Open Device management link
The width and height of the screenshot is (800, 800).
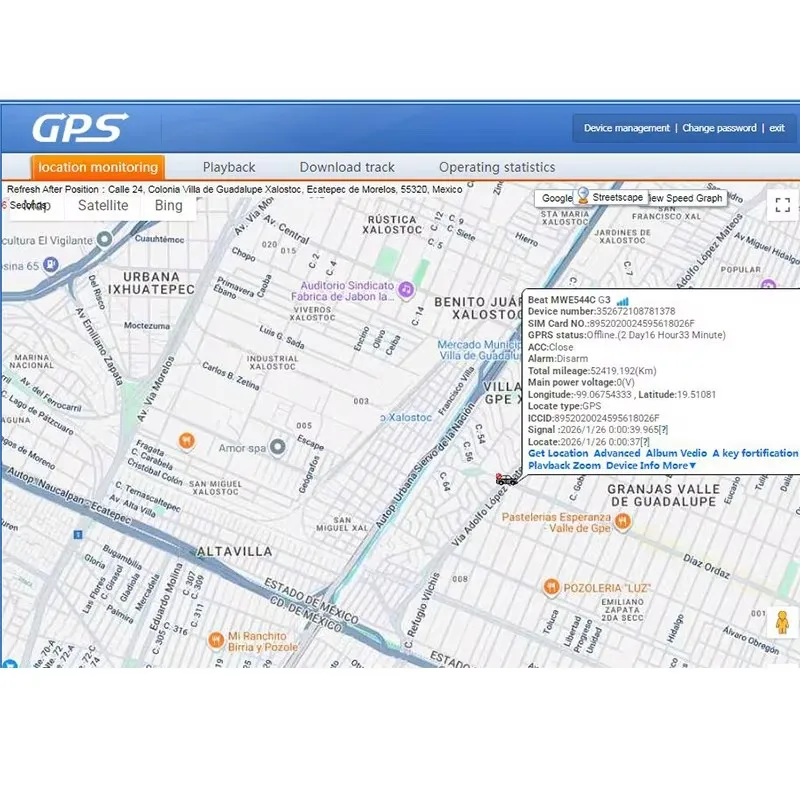(627, 128)
